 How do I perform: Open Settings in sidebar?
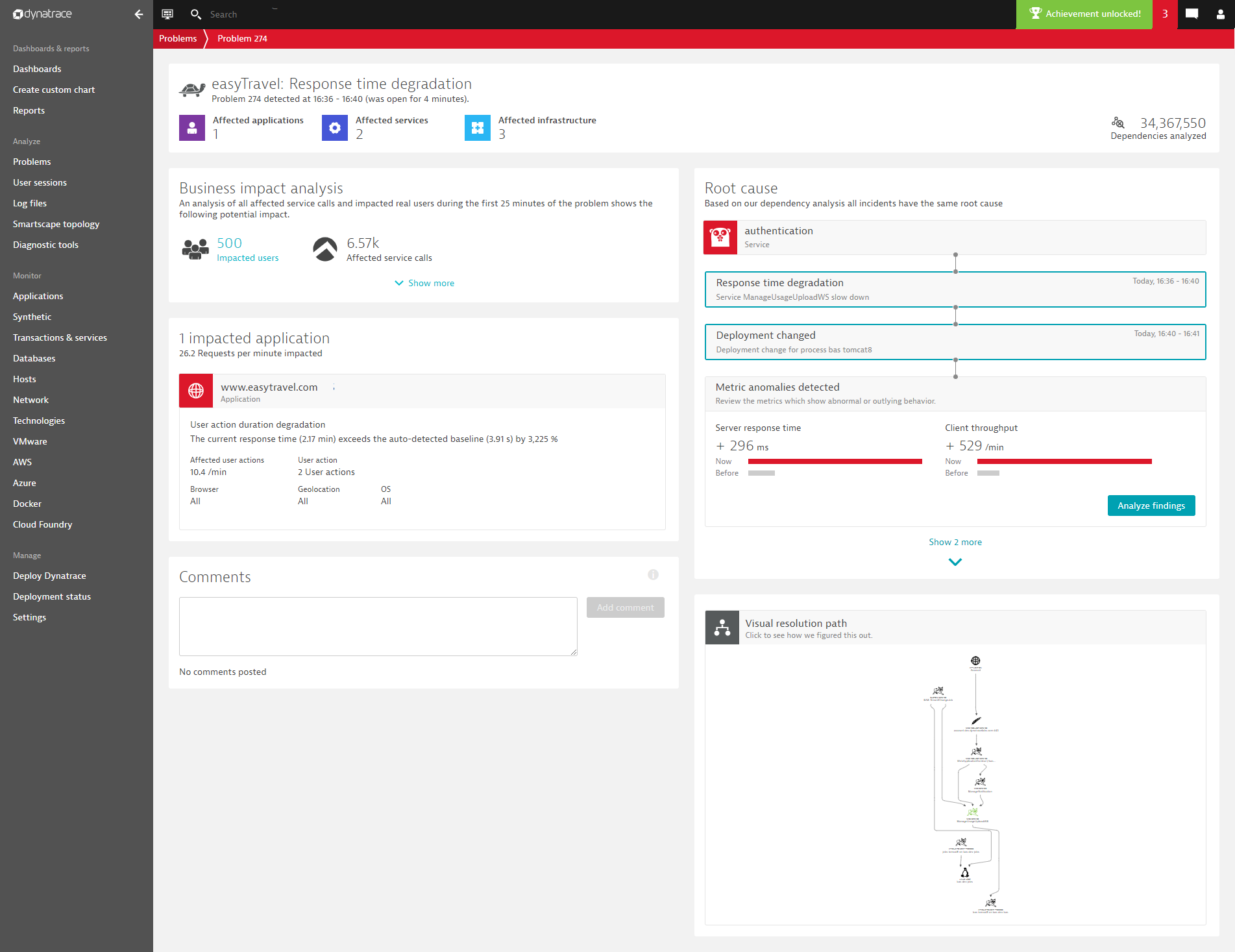tap(29, 617)
